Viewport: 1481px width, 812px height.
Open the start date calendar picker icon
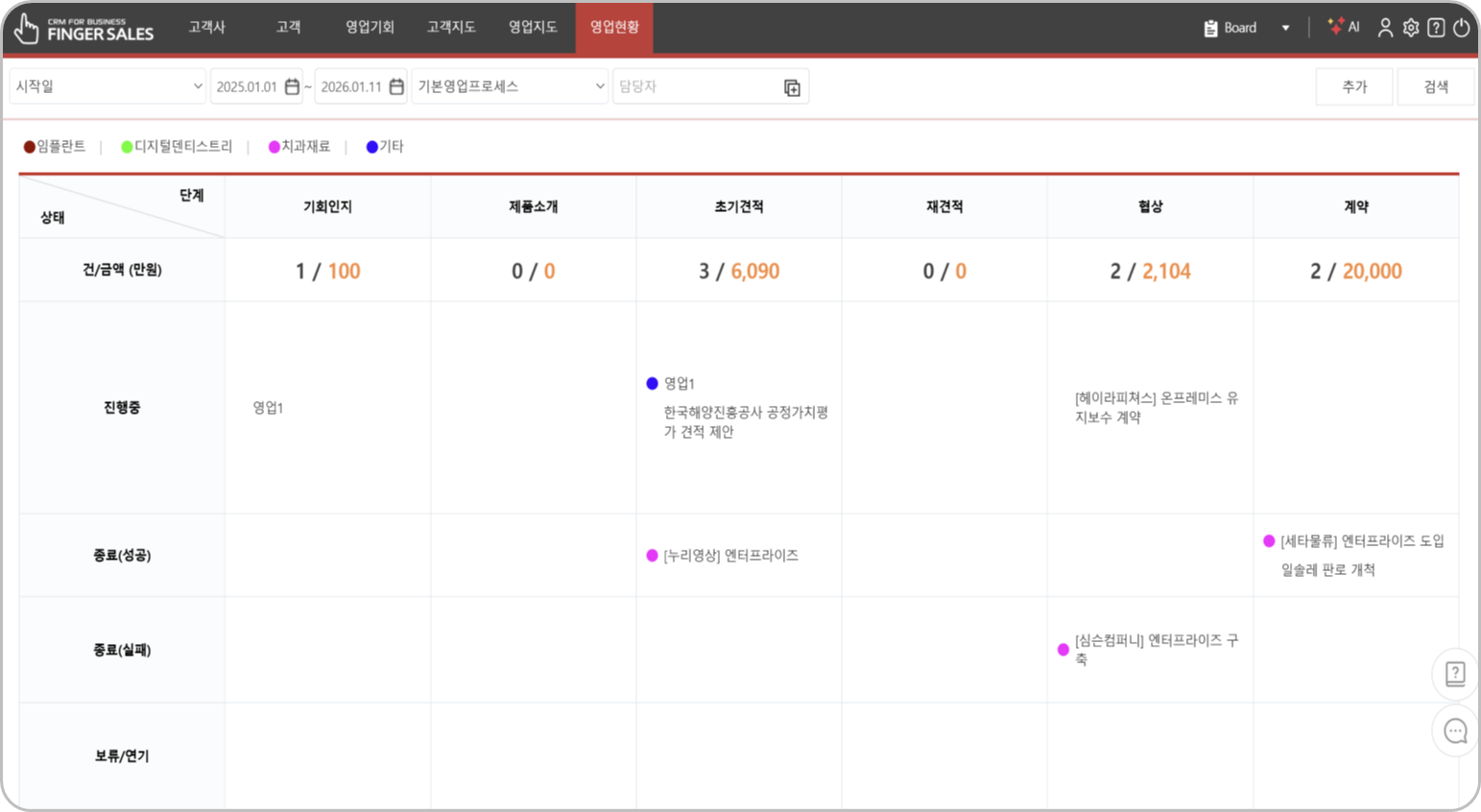pos(292,86)
